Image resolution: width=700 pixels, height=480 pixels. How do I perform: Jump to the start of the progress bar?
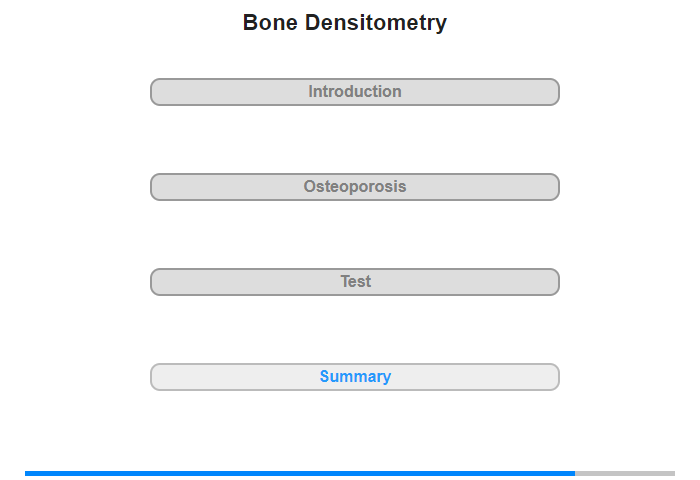pyautogui.click(x=26, y=473)
